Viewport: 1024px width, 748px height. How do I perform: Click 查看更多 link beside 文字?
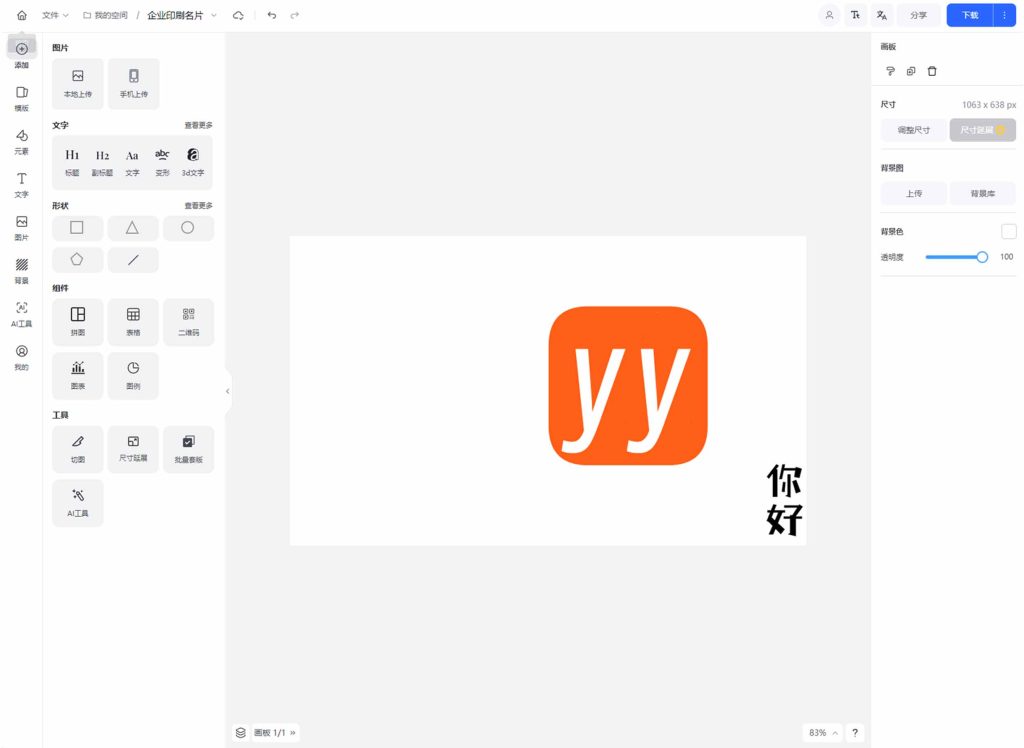(x=198, y=125)
